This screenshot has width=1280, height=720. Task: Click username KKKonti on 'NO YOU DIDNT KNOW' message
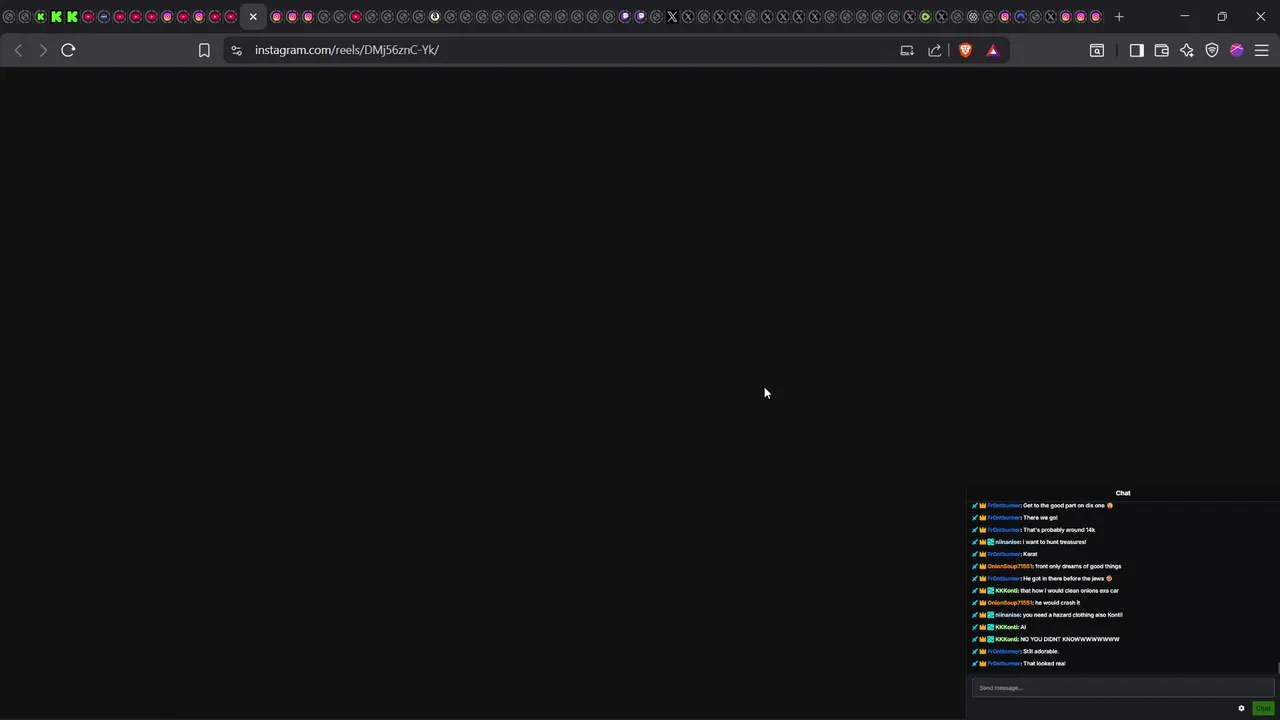(1006, 639)
